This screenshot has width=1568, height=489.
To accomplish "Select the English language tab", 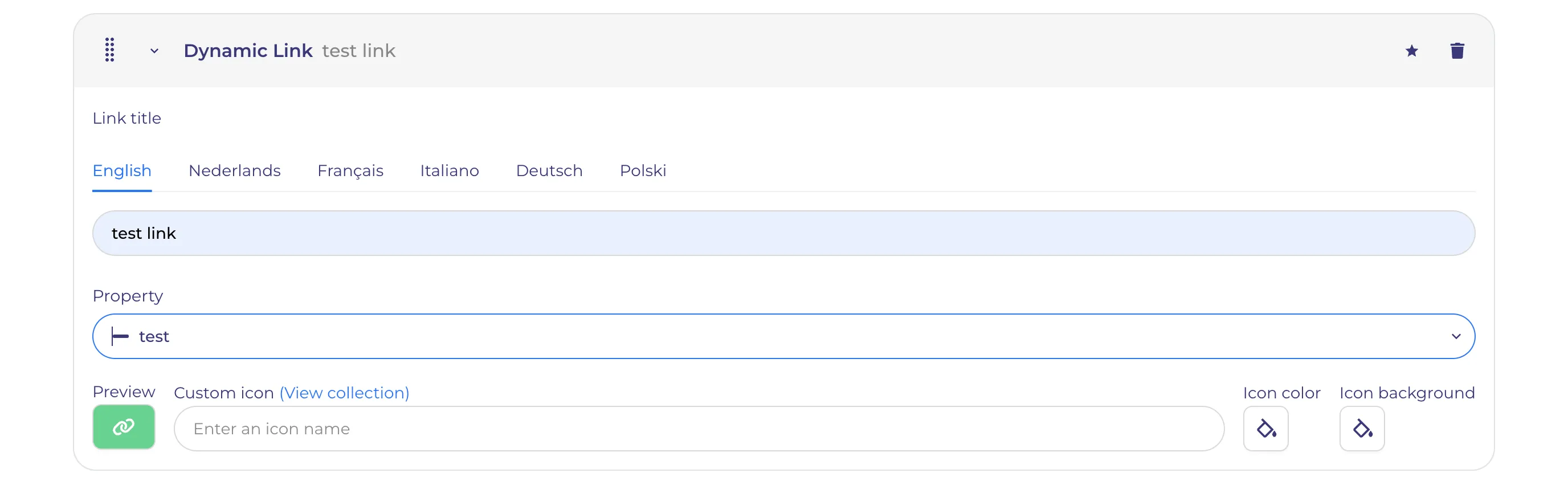I will click(x=122, y=170).
